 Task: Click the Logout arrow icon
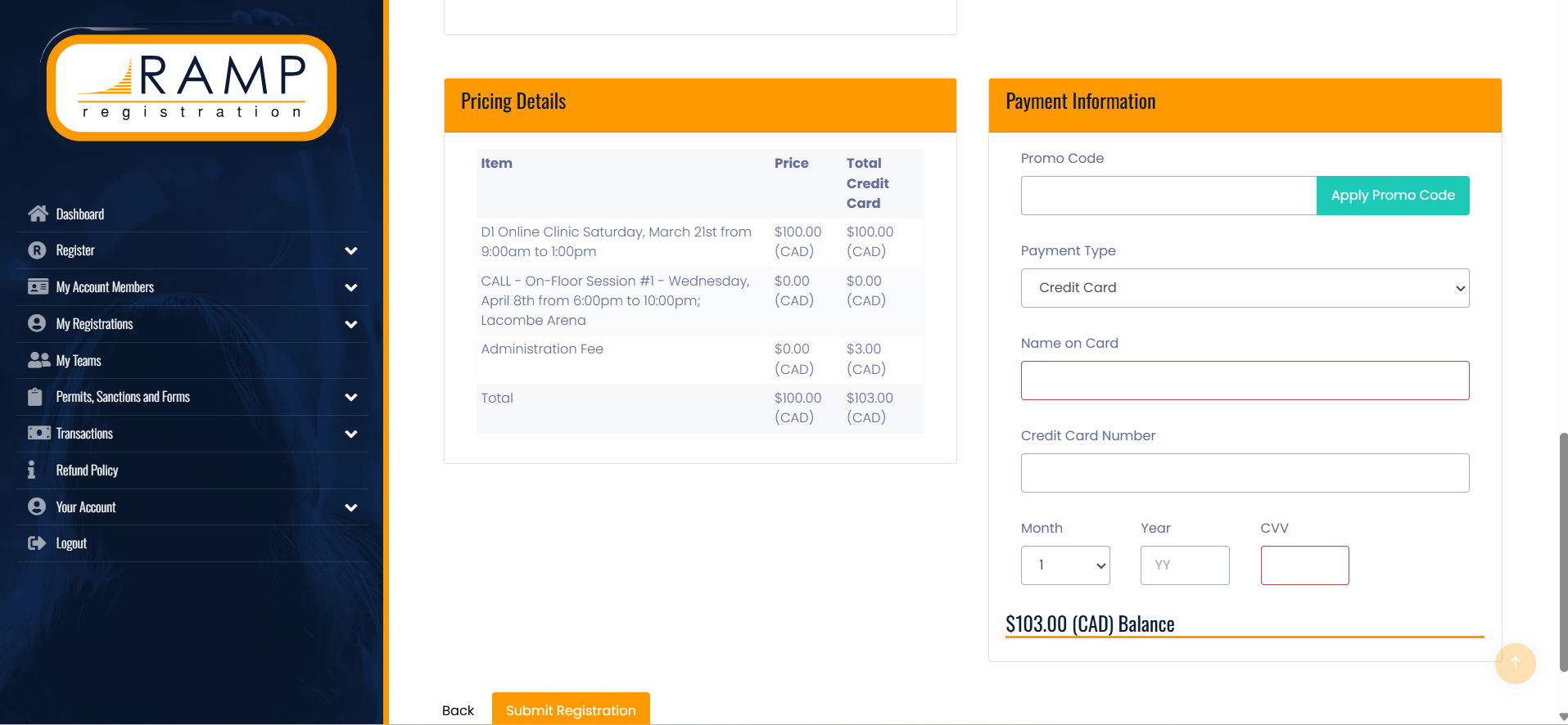tap(37, 543)
